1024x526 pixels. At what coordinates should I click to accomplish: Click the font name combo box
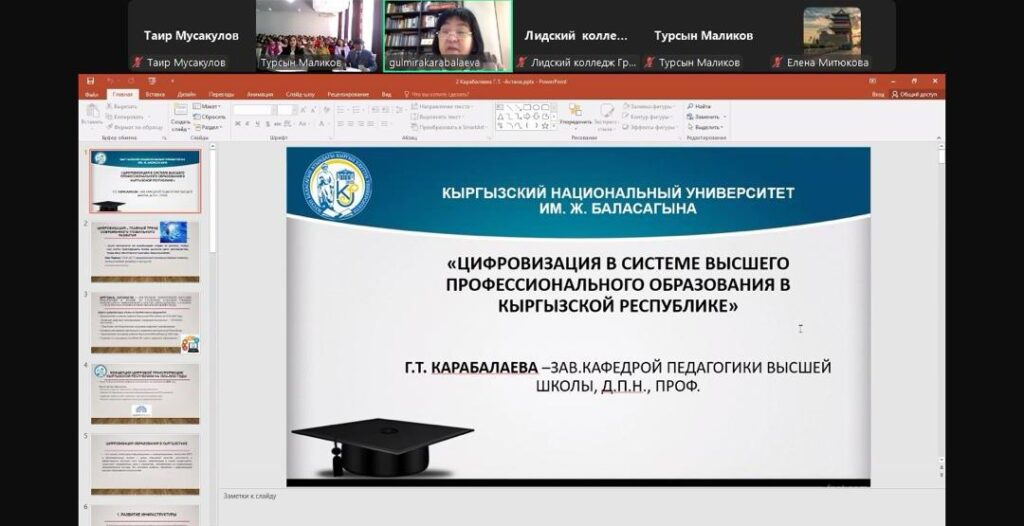[x=255, y=110]
